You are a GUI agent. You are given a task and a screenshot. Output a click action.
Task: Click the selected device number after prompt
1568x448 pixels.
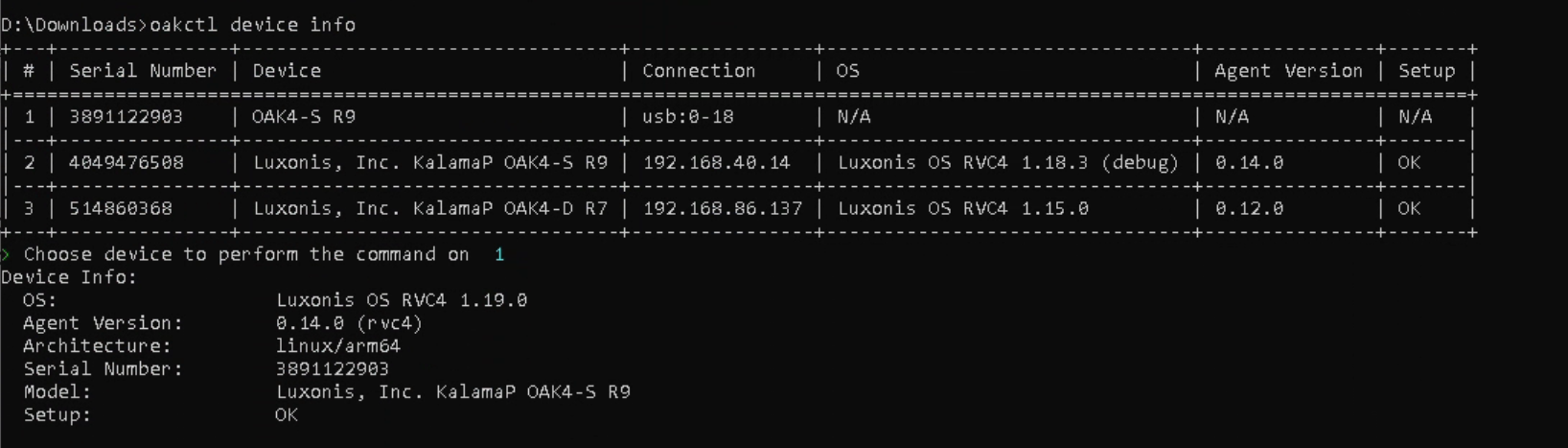coord(498,254)
